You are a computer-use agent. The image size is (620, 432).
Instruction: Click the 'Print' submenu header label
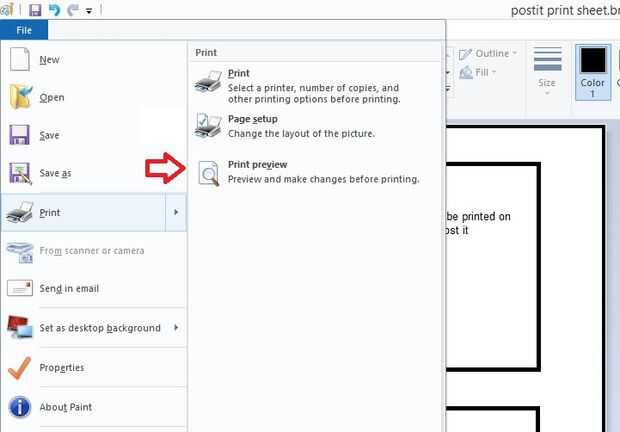pos(206,53)
